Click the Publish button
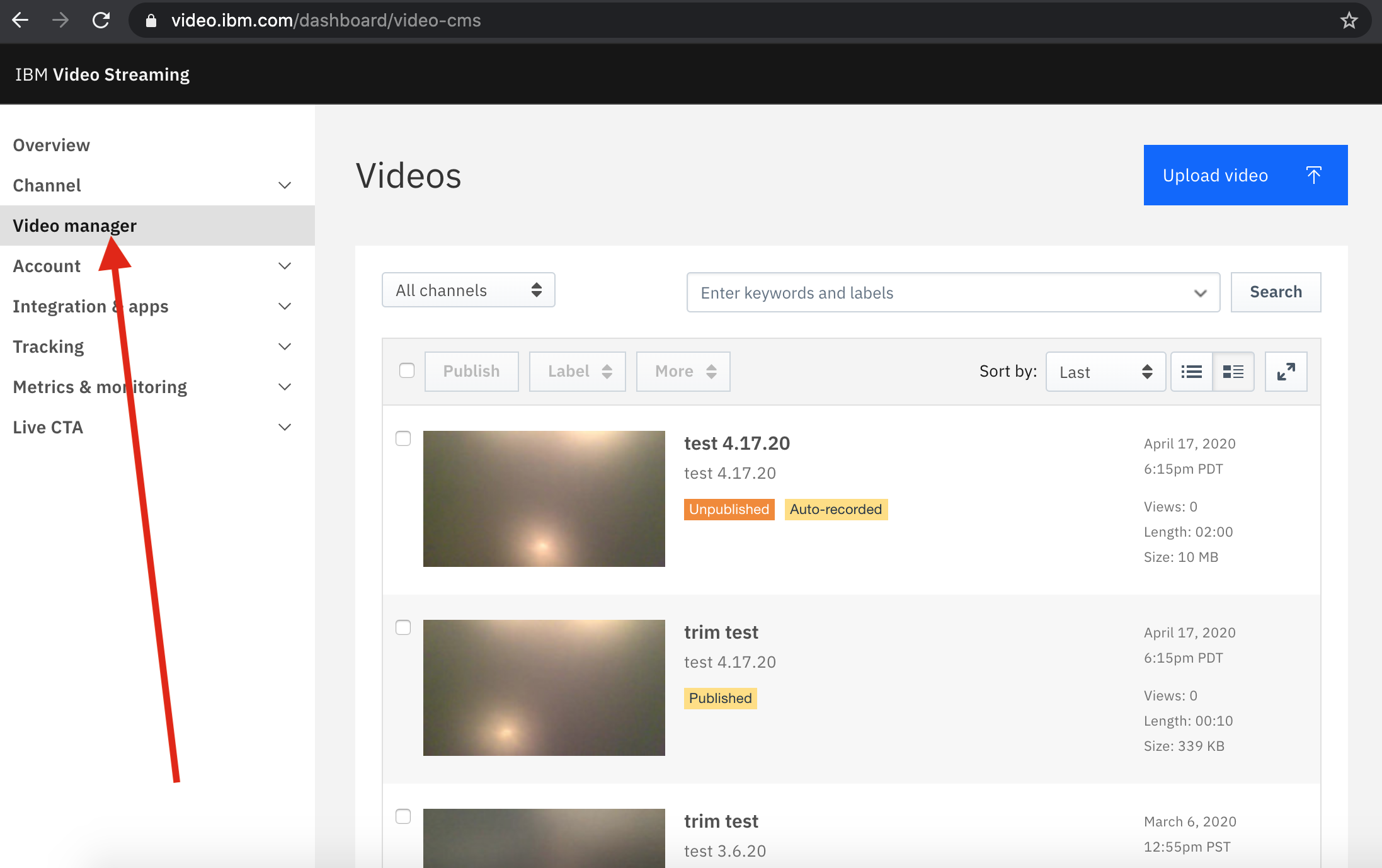1382x868 pixels. (471, 372)
